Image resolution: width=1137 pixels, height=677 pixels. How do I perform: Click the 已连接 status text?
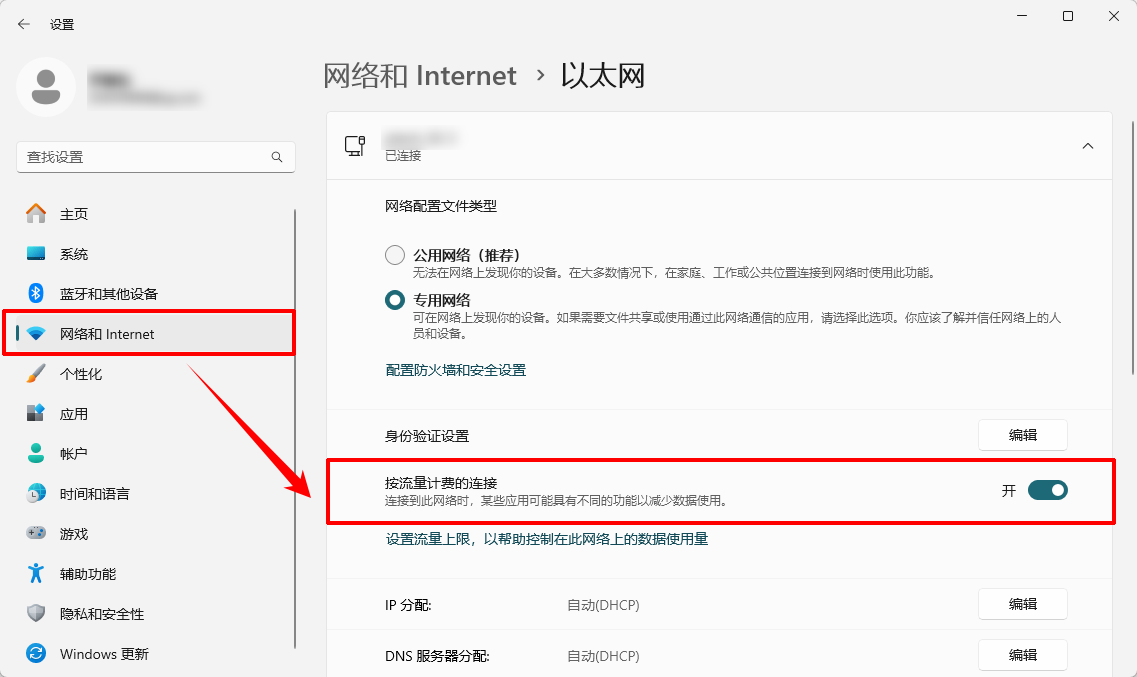click(403, 156)
